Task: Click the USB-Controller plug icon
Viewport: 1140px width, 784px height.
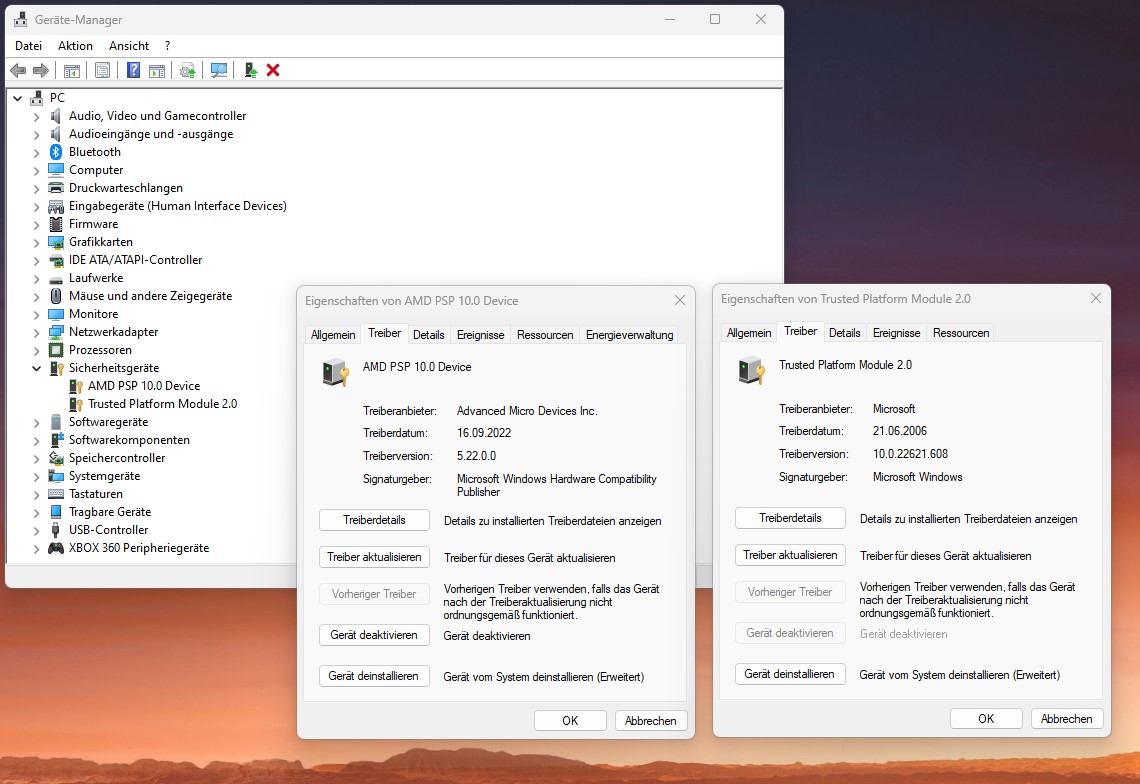Action: pyautogui.click(x=56, y=530)
